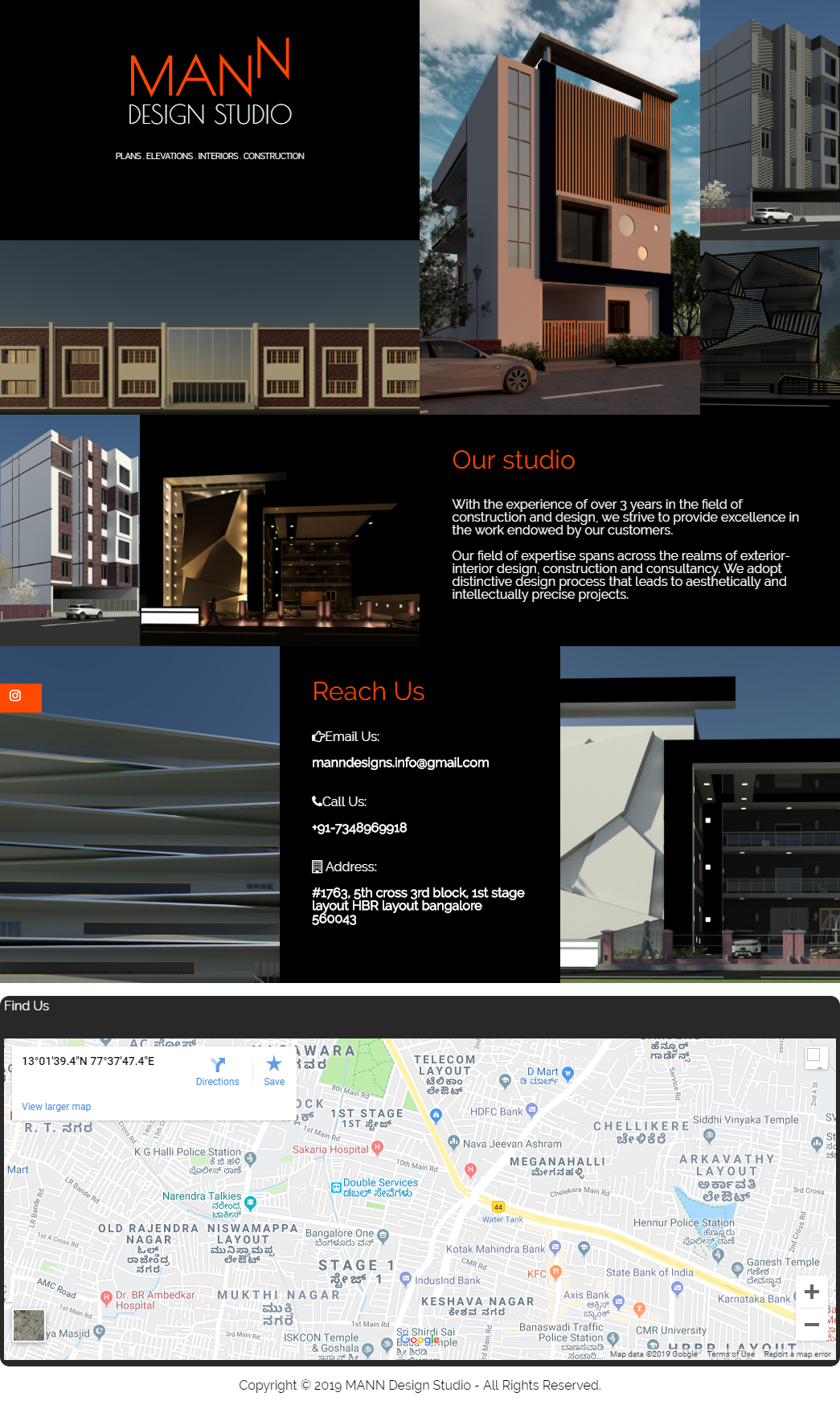
Task: Zoom in the map with plus button
Action: pos(812,1292)
